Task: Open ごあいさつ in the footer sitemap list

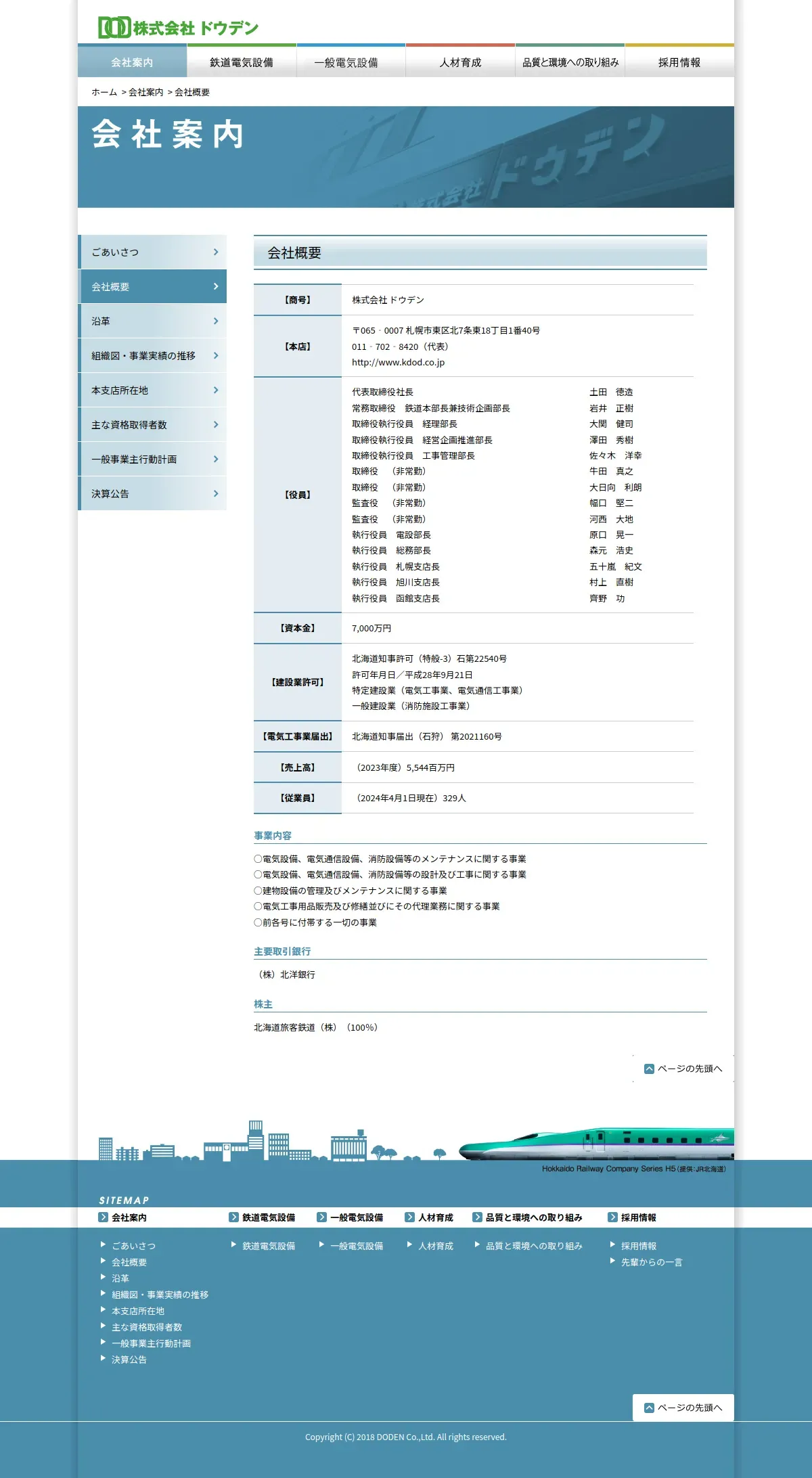Action: (x=133, y=1246)
